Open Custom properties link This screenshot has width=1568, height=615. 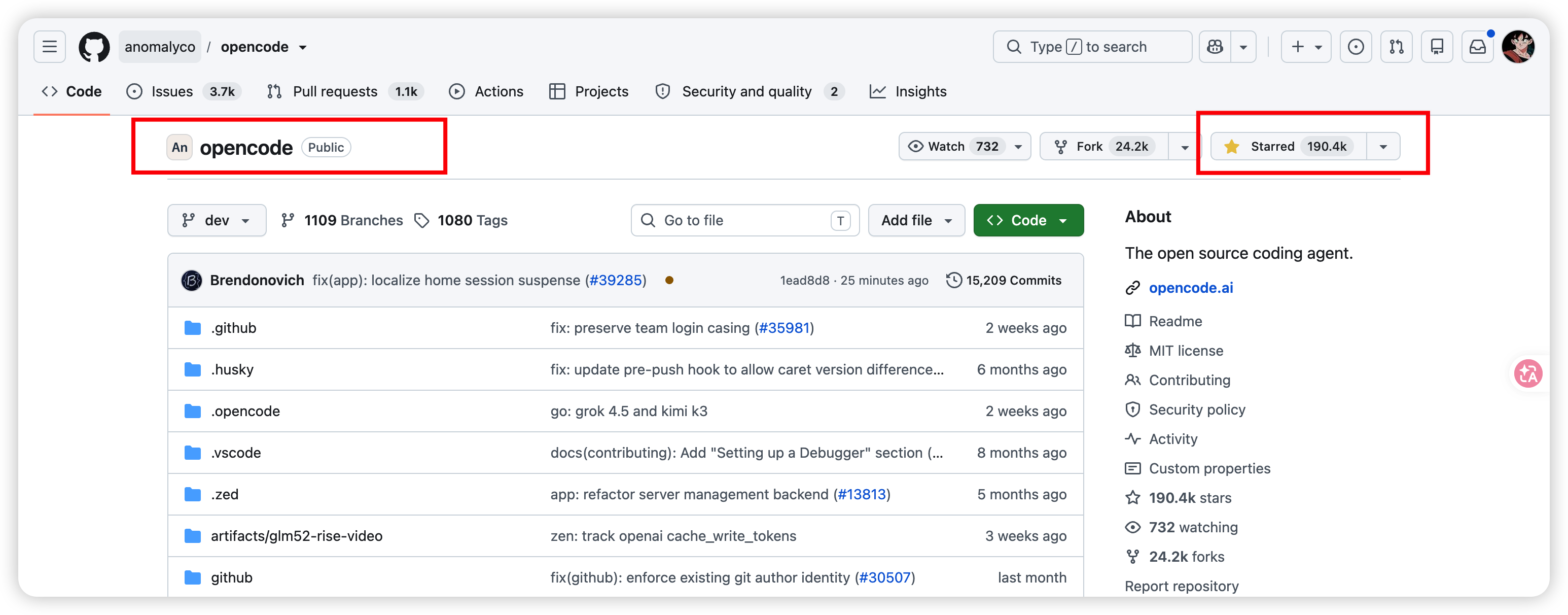coord(1209,469)
